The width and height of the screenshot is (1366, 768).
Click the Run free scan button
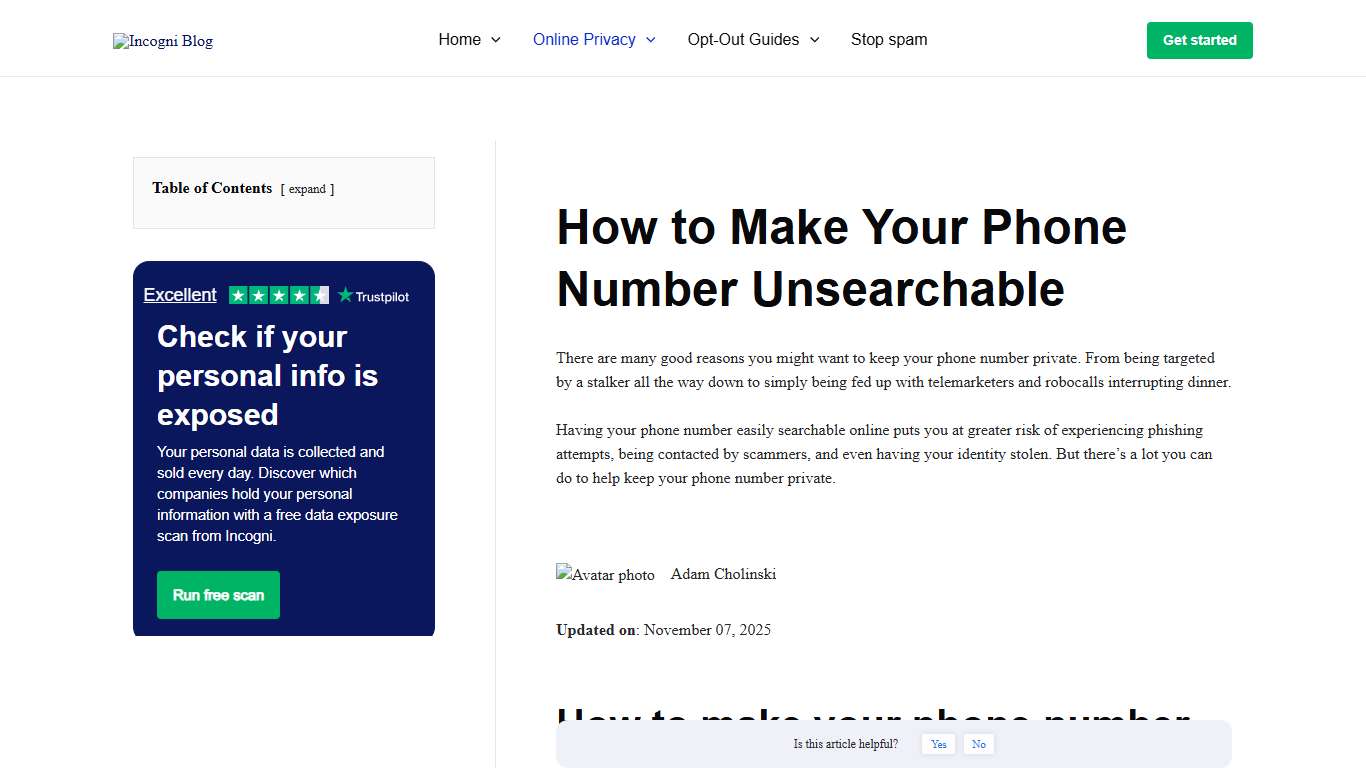pos(218,594)
